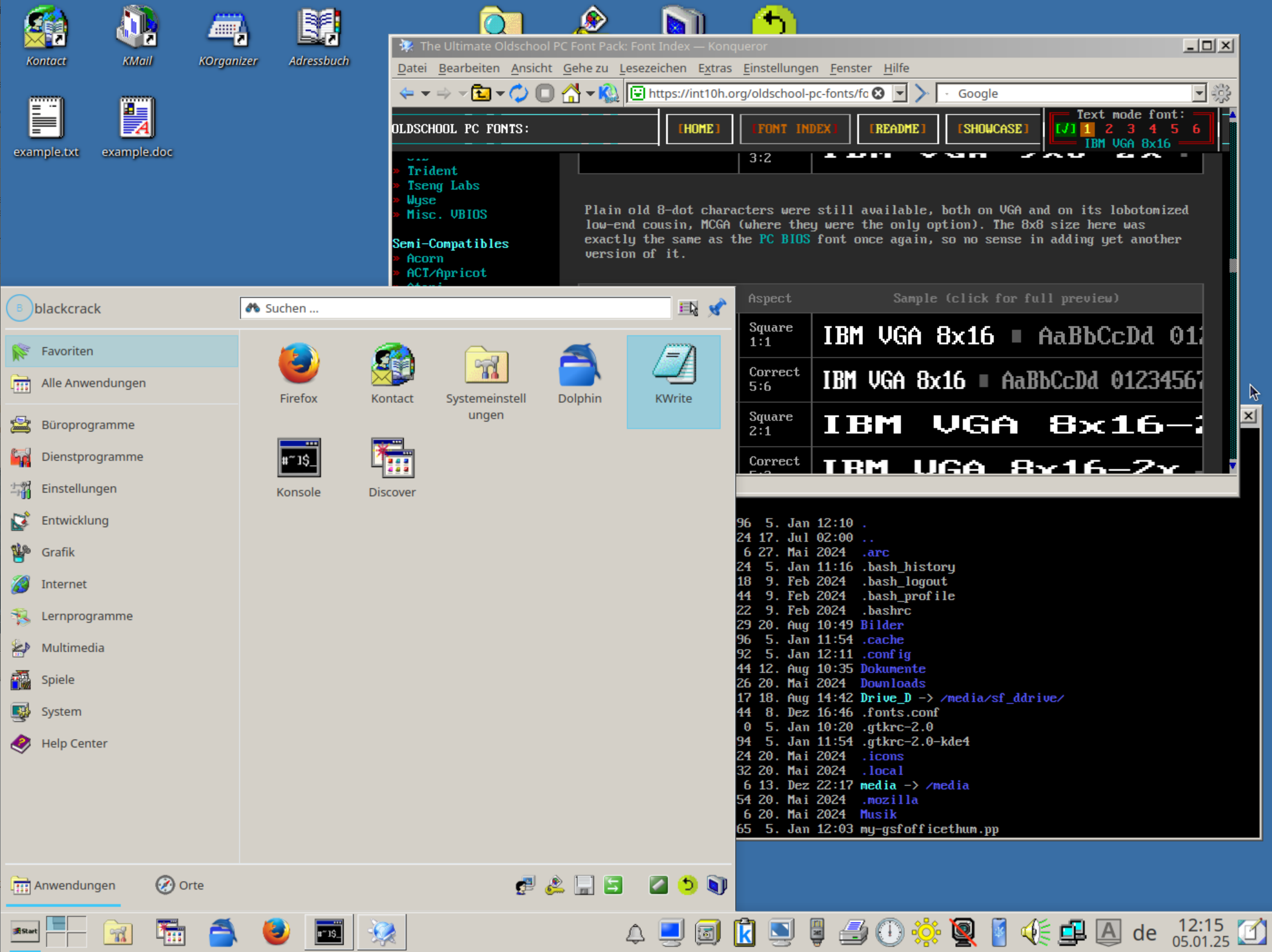This screenshot has width=1272, height=952.
Task: Open the notifications bell in tray
Action: tap(635, 933)
